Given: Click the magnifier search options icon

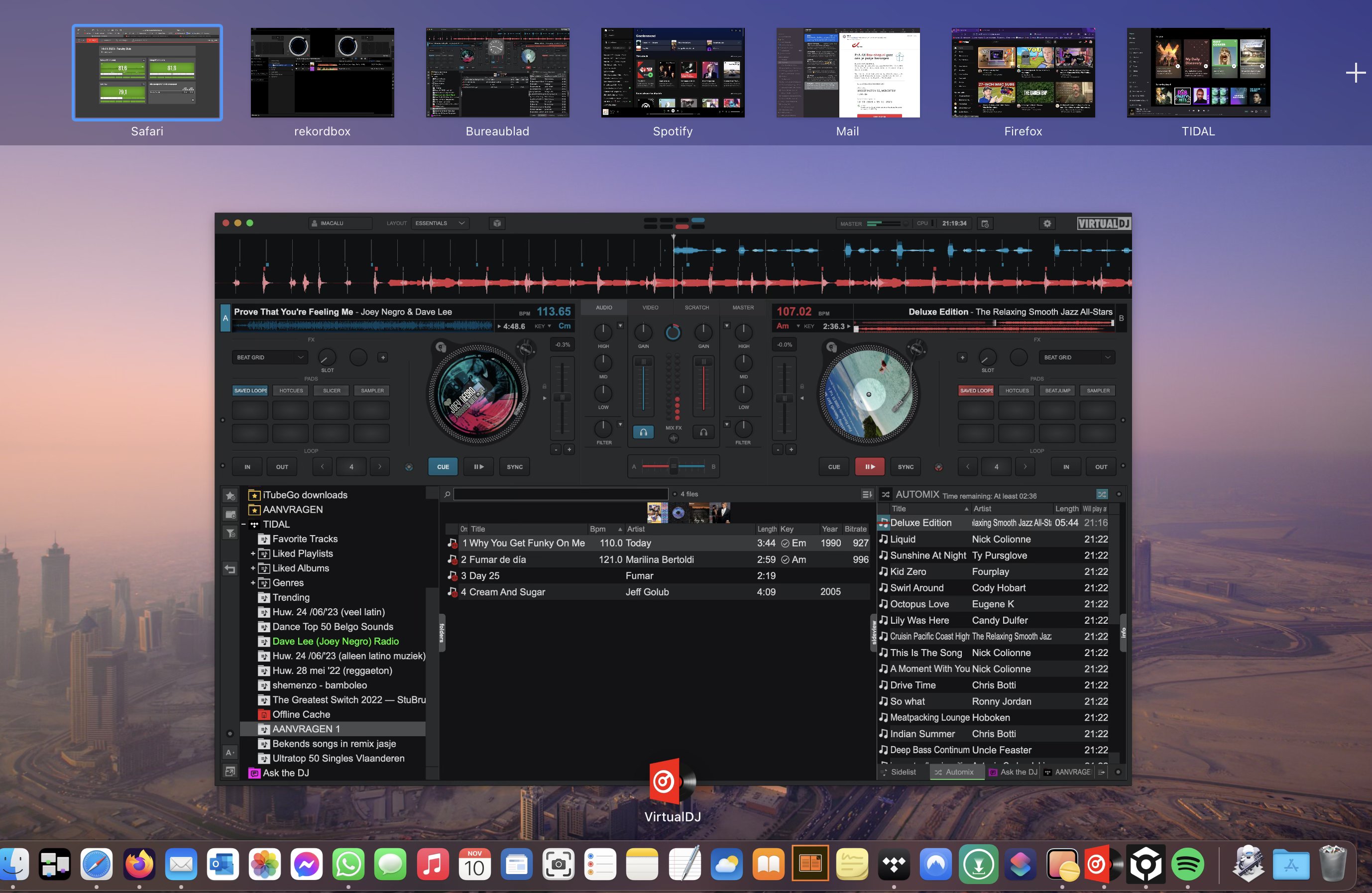Looking at the screenshot, I should tap(447, 494).
